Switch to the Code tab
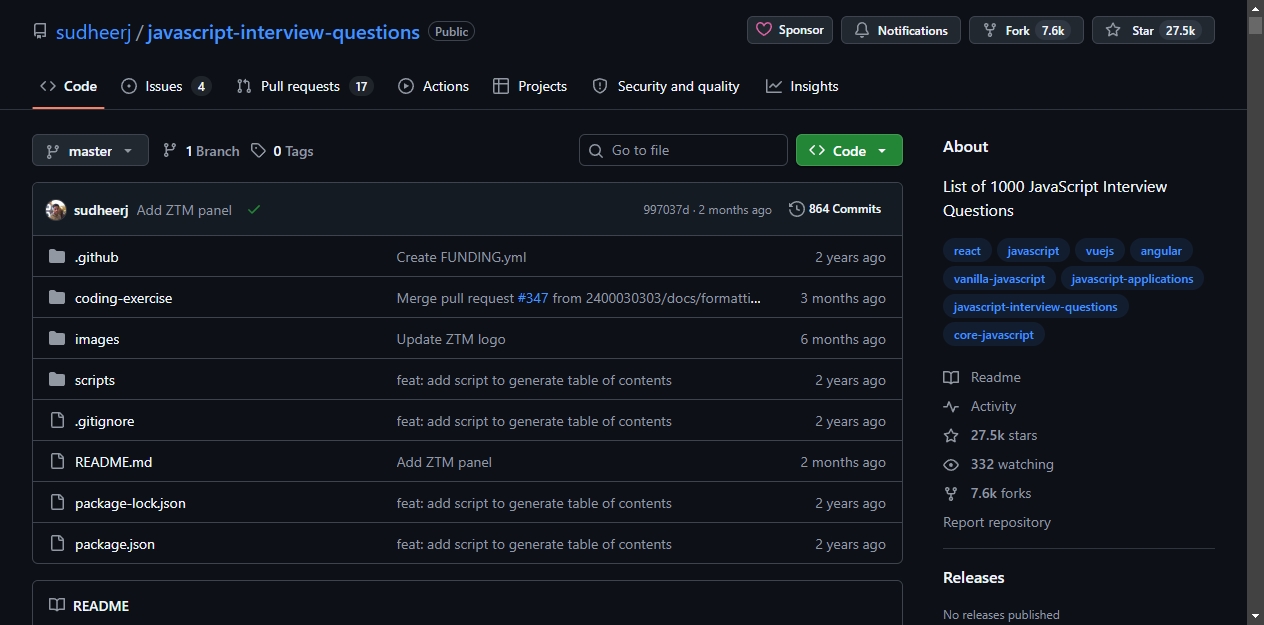Viewport: 1264px width, 625px height. click(x=68, y=86)
